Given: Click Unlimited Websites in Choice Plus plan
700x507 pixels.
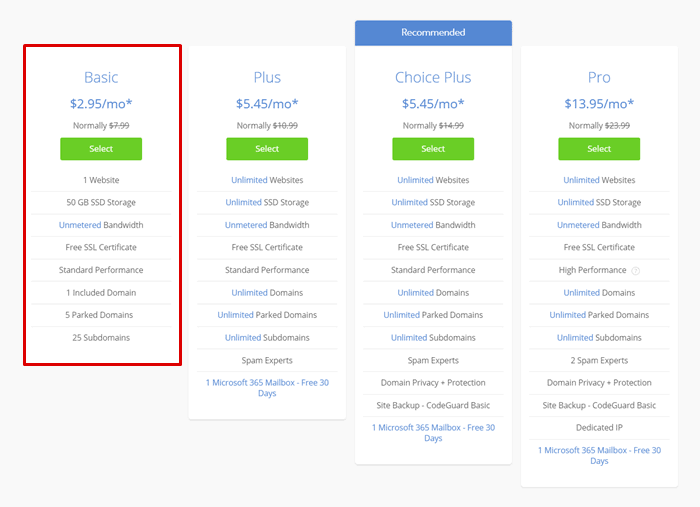Looking at the screenshot, I should [x=433, y=180].
